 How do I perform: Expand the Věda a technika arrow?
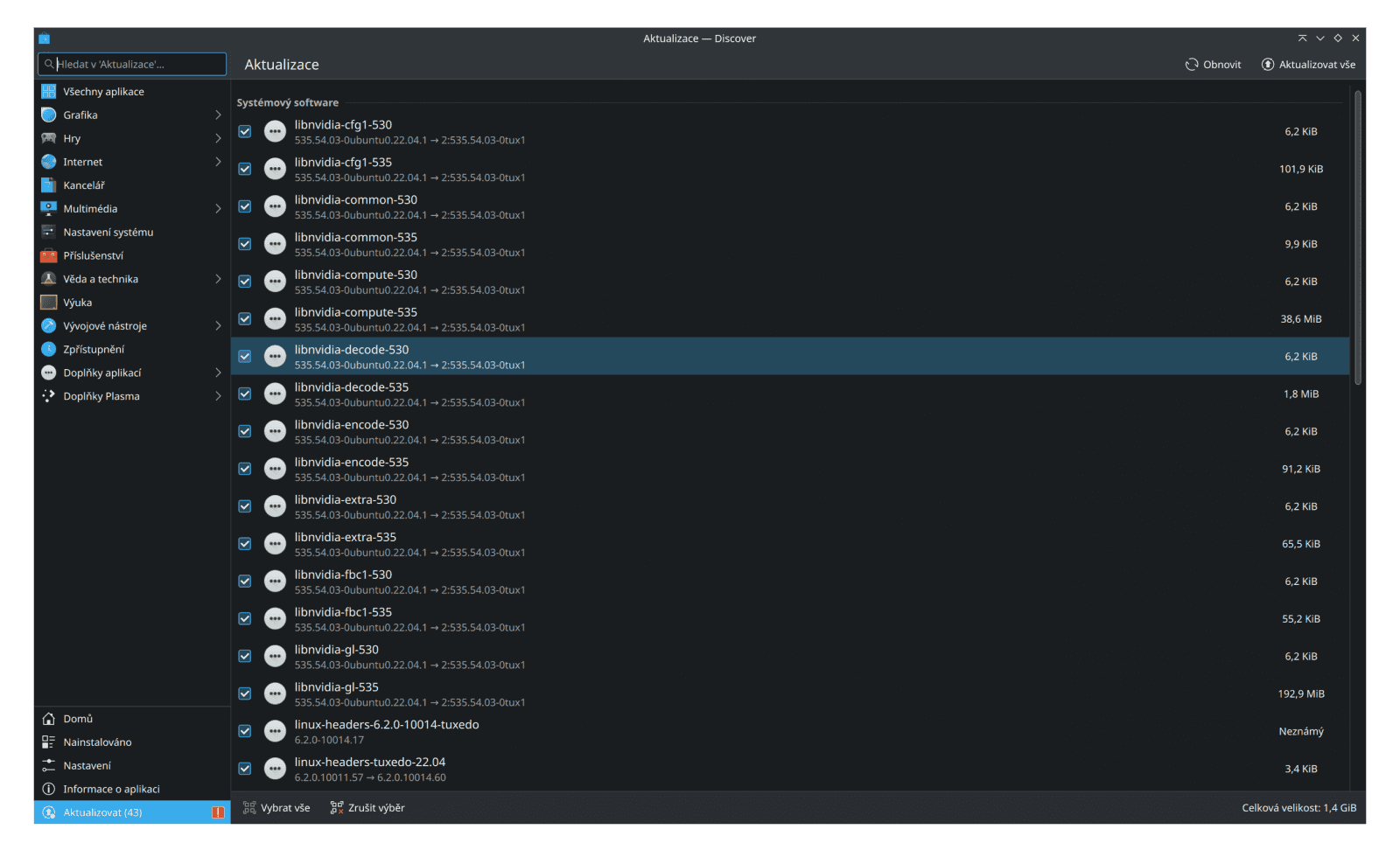click(x=218, y=279)
